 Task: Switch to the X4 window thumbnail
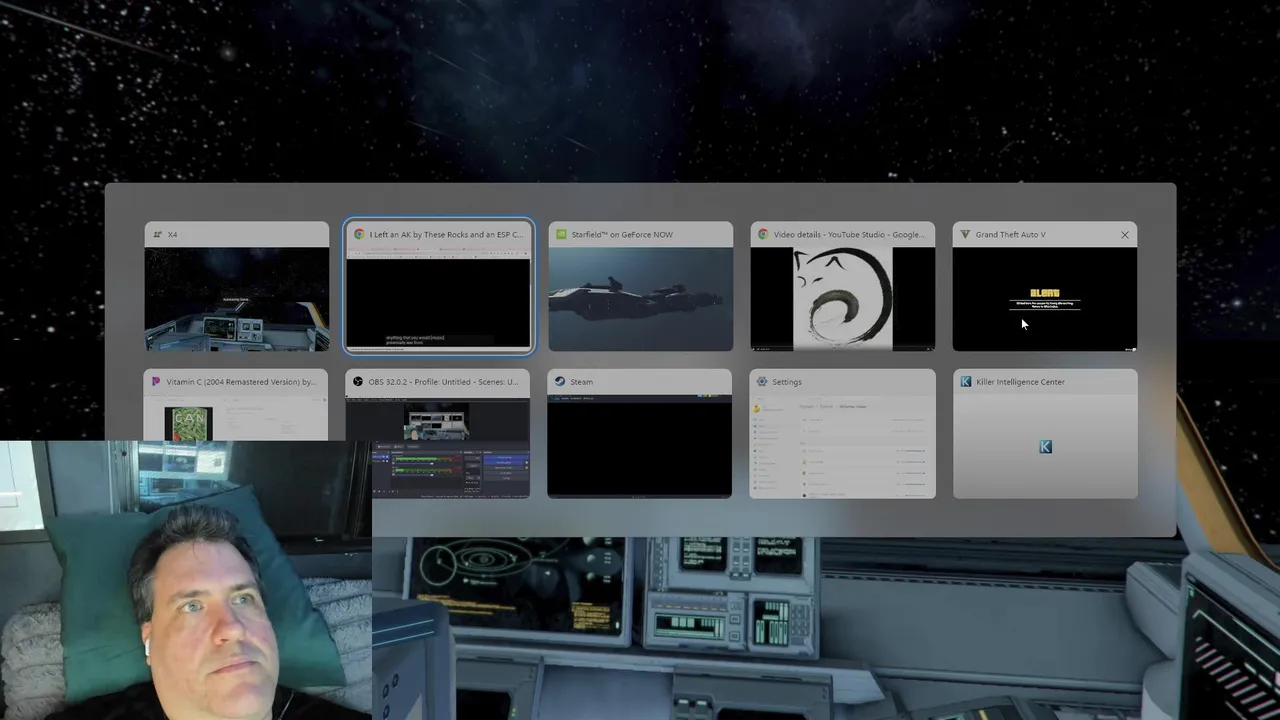[x=237, y=286]
